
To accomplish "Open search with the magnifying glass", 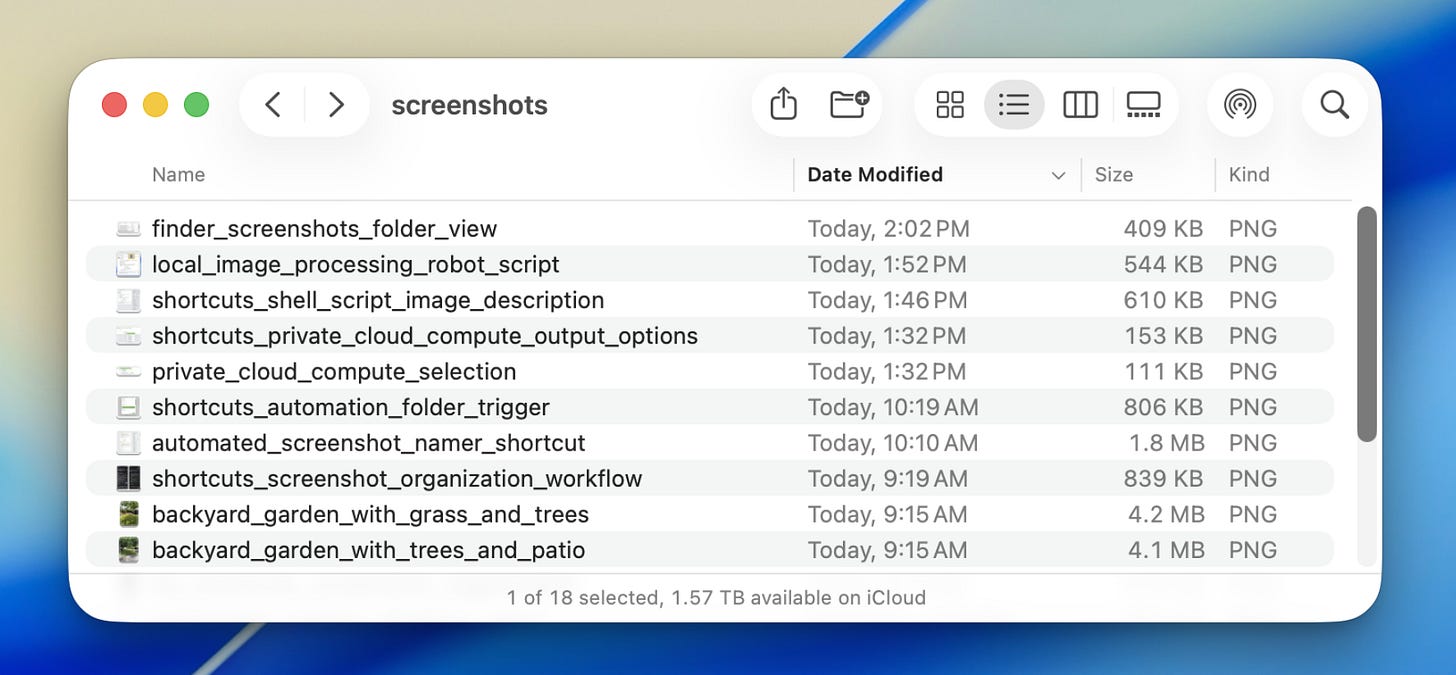I will click(x=1335, y=105).
